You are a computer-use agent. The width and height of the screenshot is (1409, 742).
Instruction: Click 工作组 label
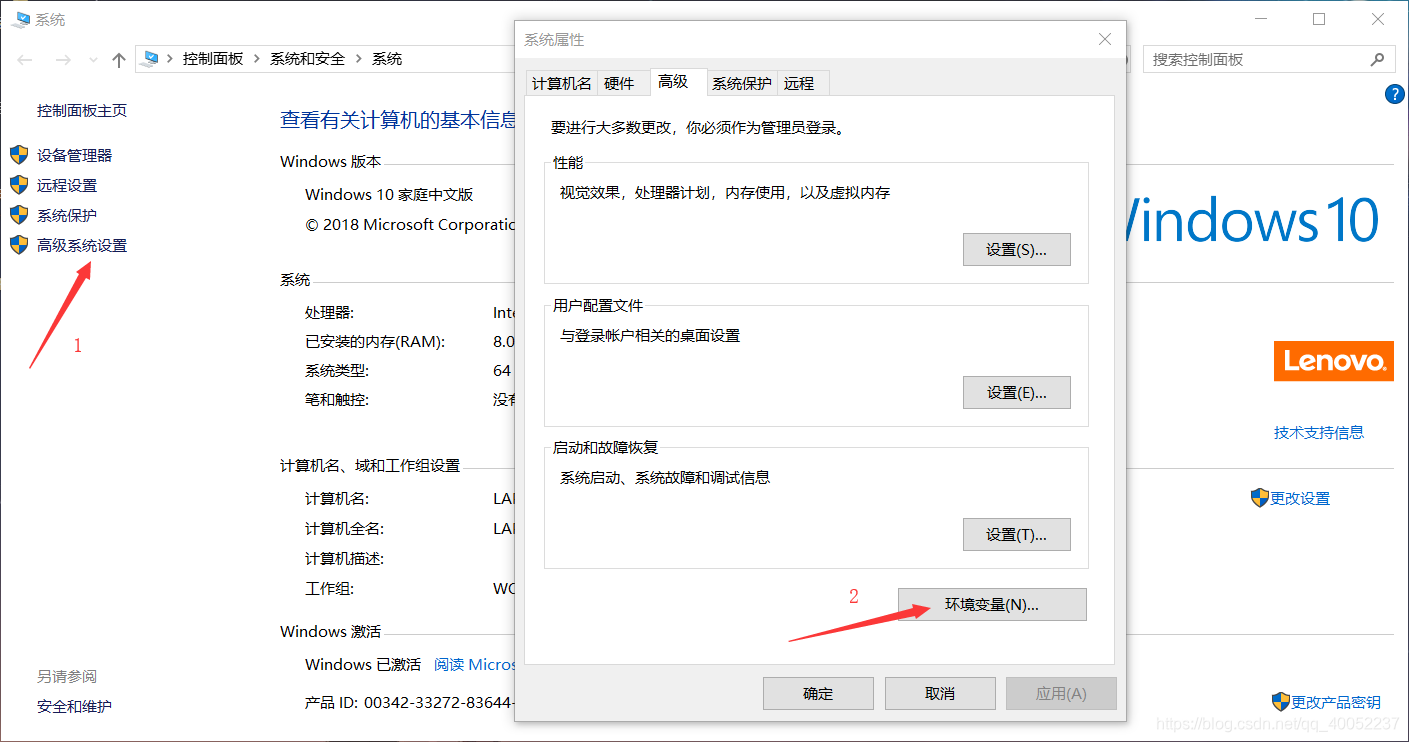330,588
